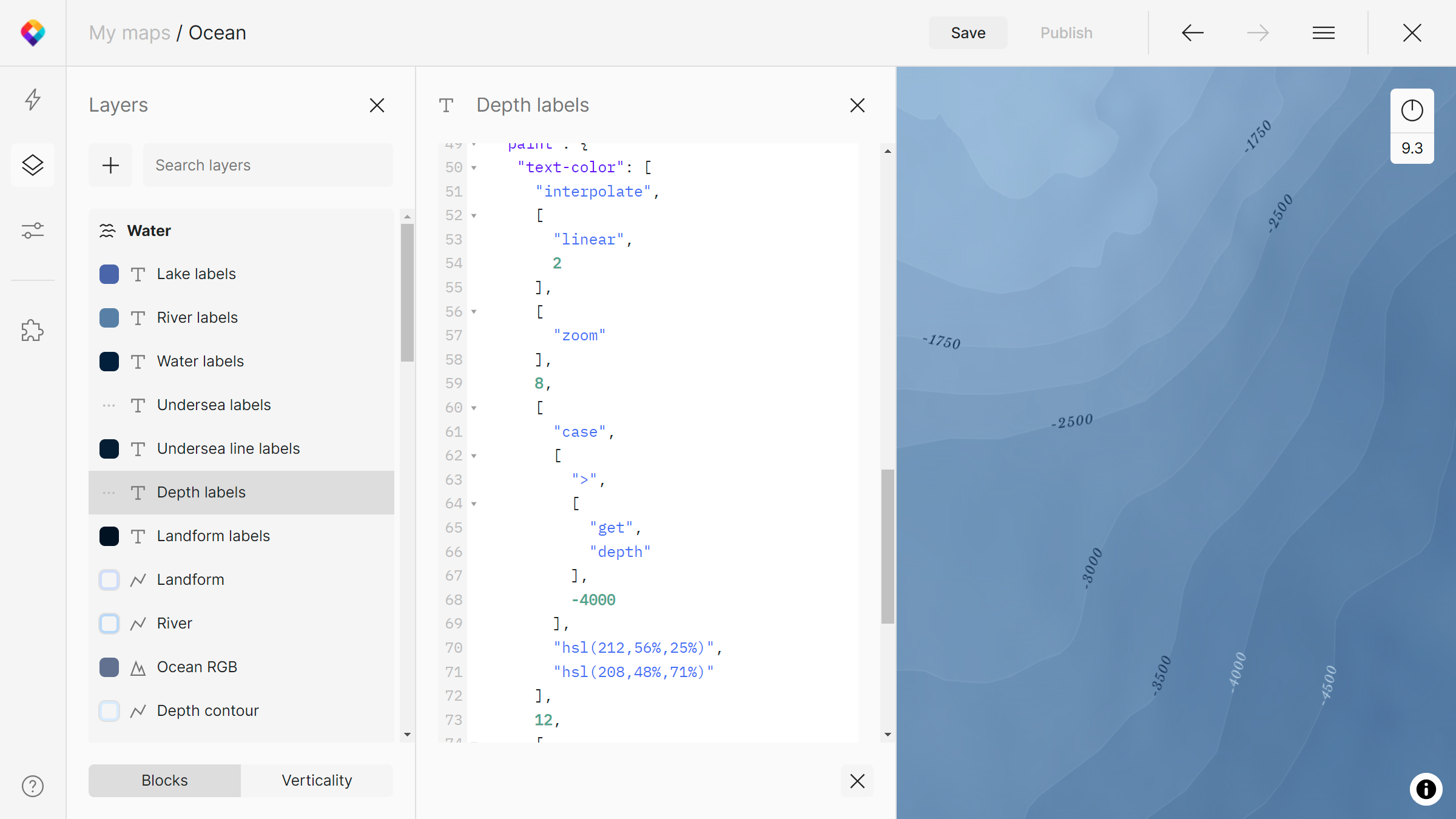The image size is (1456, 819).
Task: Open the Layers stack sidebar icon
Action: click(33, 165)
